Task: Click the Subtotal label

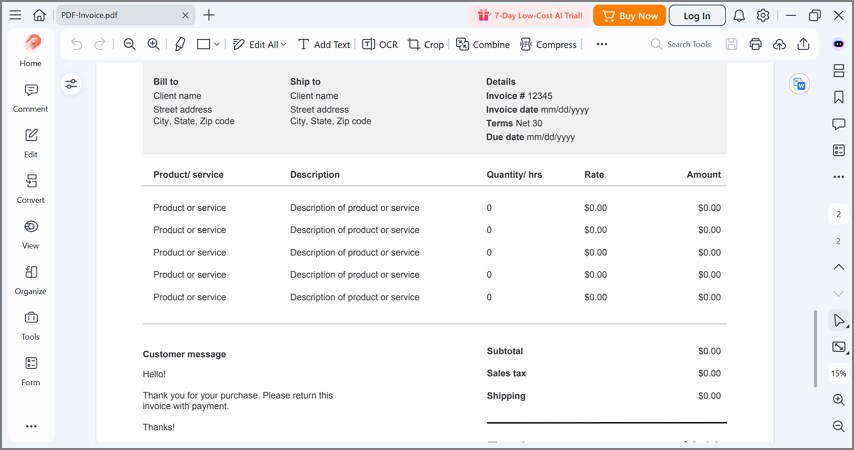Action: pos(505,351)
